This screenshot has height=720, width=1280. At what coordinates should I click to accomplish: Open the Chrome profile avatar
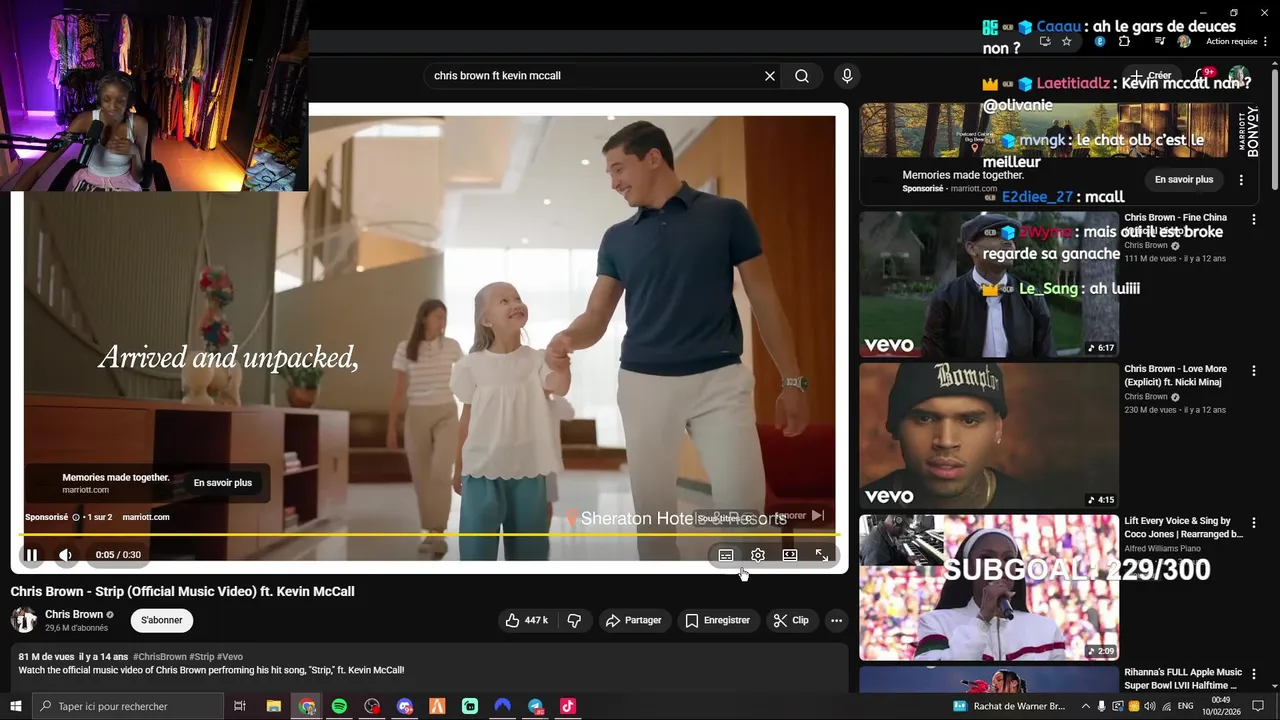pyautogui.click(x=1184, y=41)
